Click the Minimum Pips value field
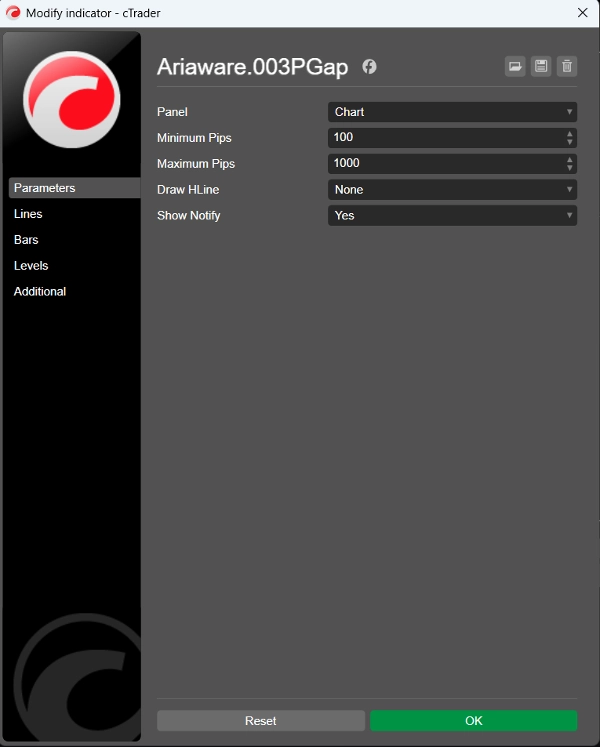 445,138
